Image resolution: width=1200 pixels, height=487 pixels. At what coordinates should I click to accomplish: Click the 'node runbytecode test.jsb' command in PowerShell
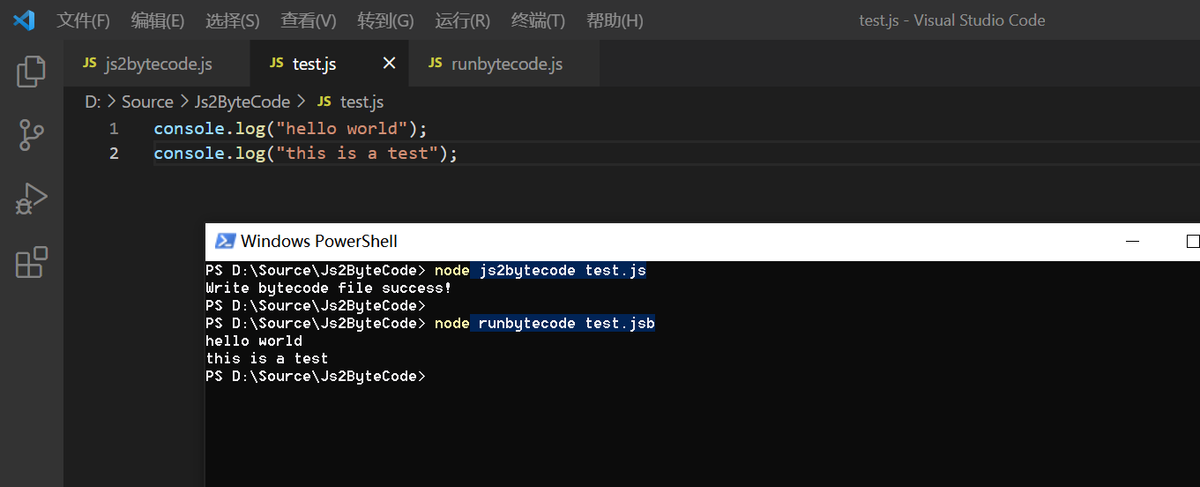pos(544,324)
